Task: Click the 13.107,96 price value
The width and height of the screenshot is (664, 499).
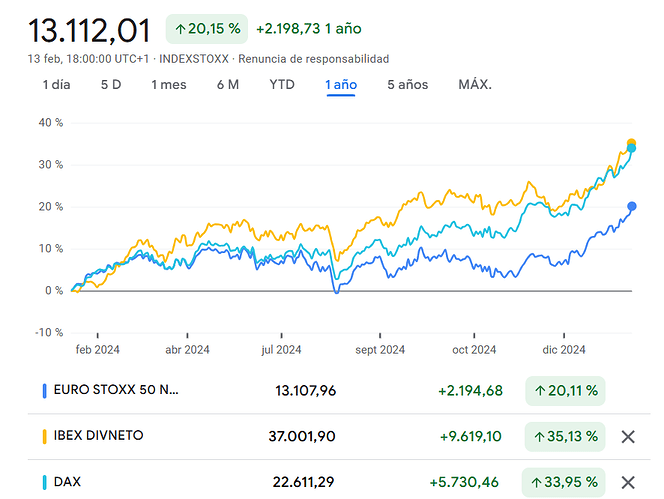Action: [305, 391]
